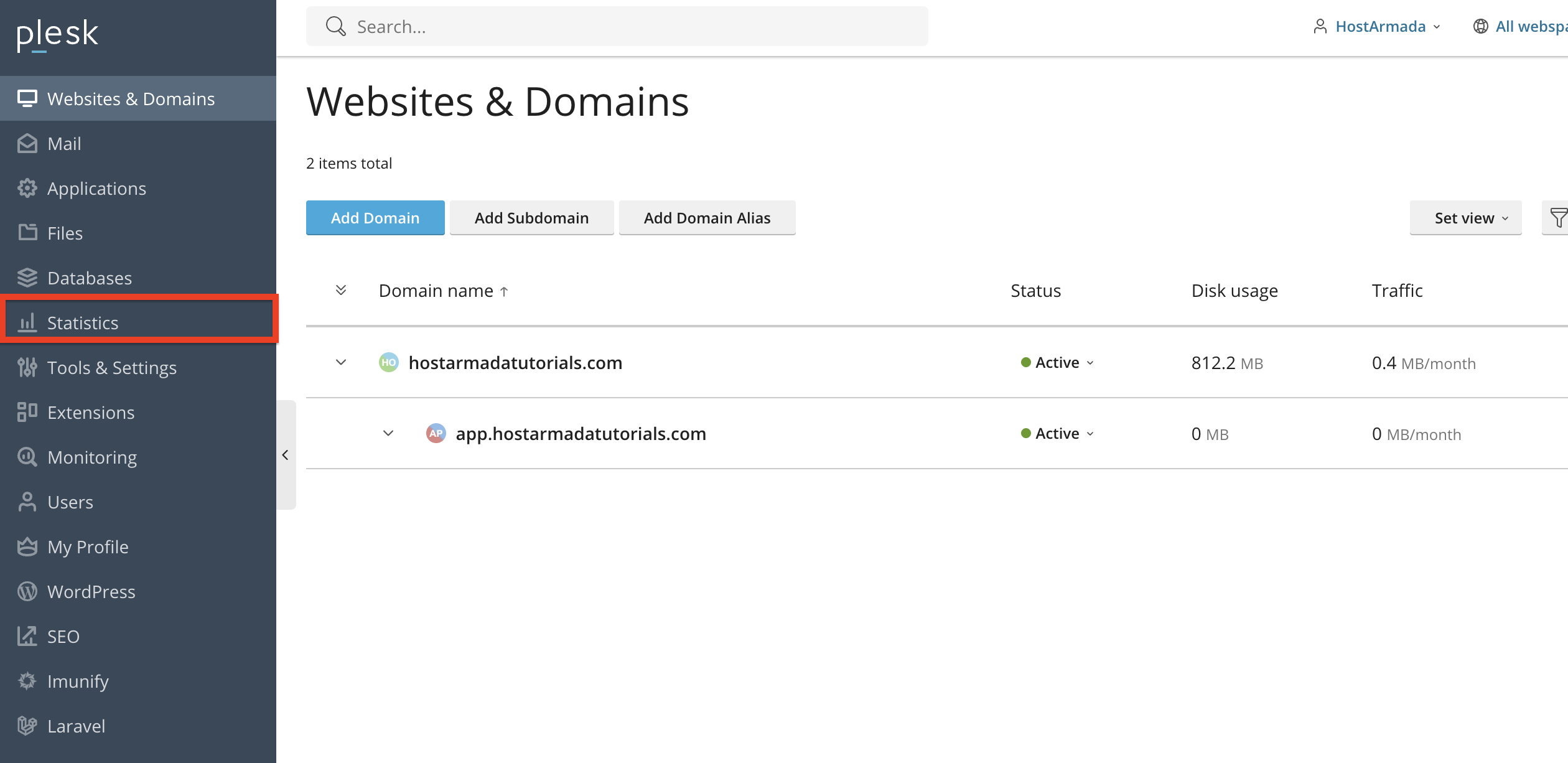Viewport: 1568px width, 763px height.
Task: Click the WordPress sidebar icon
Action: click(27, 591)
